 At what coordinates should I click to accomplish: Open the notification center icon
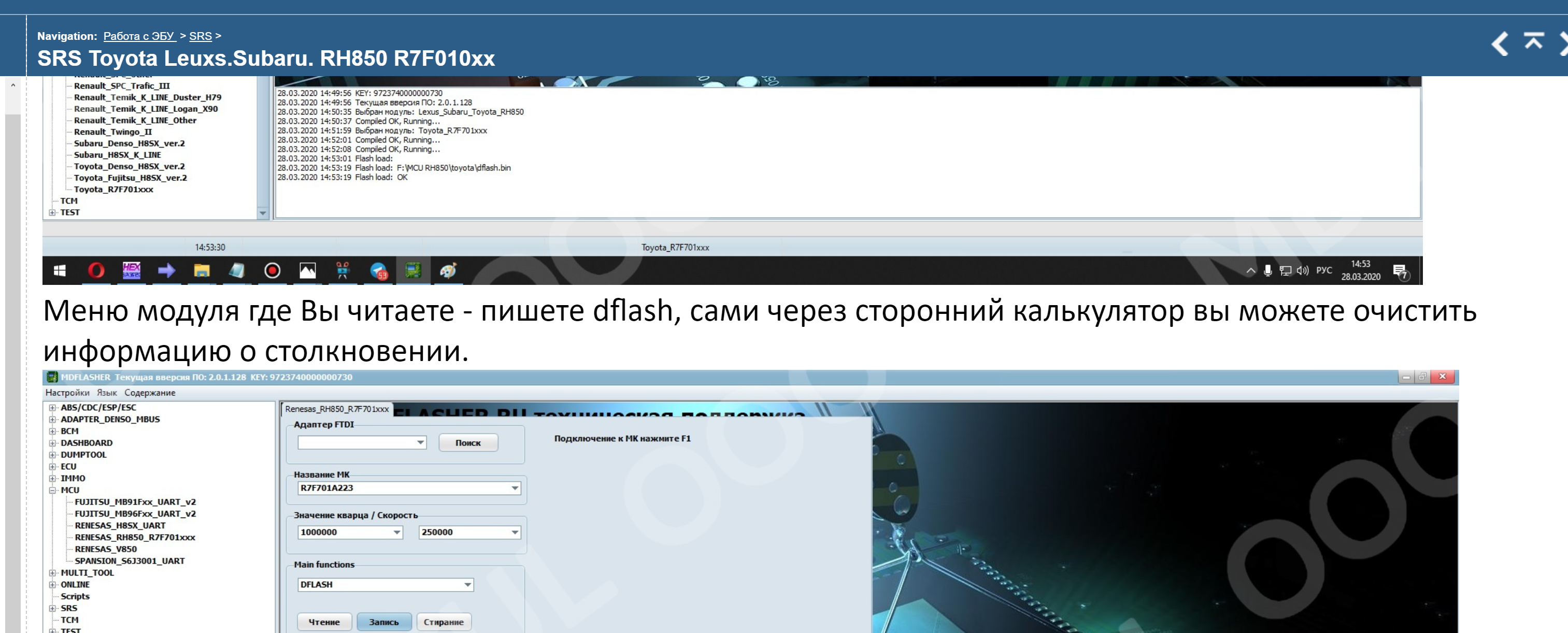(1400, 272)
